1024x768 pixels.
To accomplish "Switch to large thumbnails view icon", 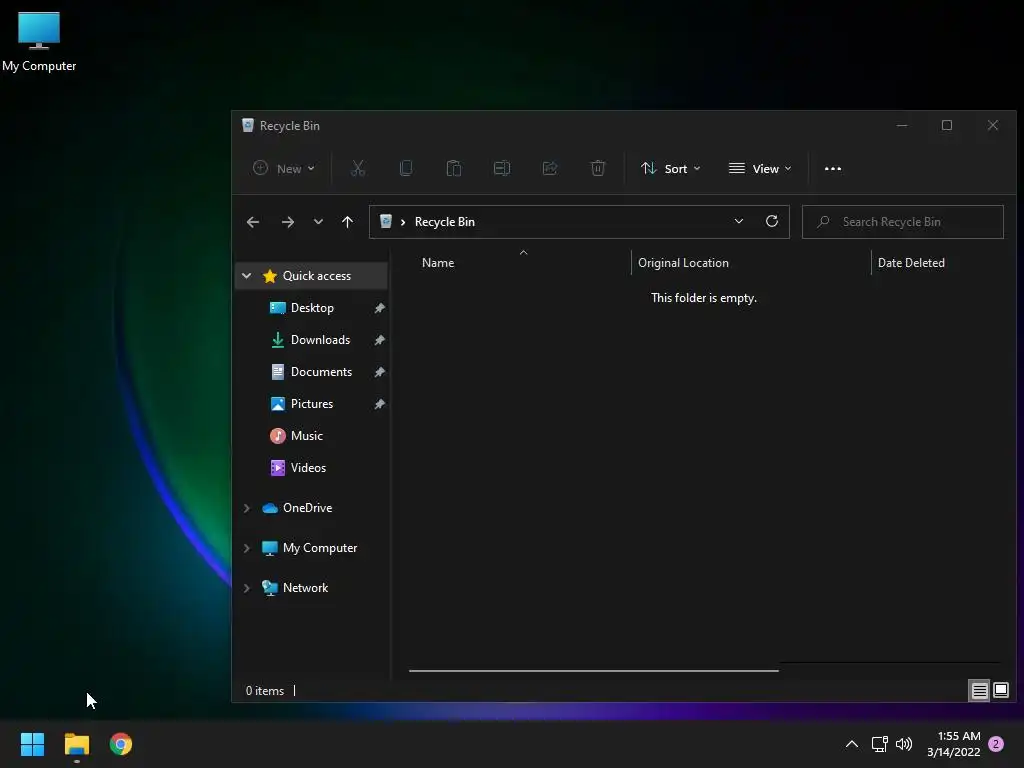I will [x=1001, y=690].
